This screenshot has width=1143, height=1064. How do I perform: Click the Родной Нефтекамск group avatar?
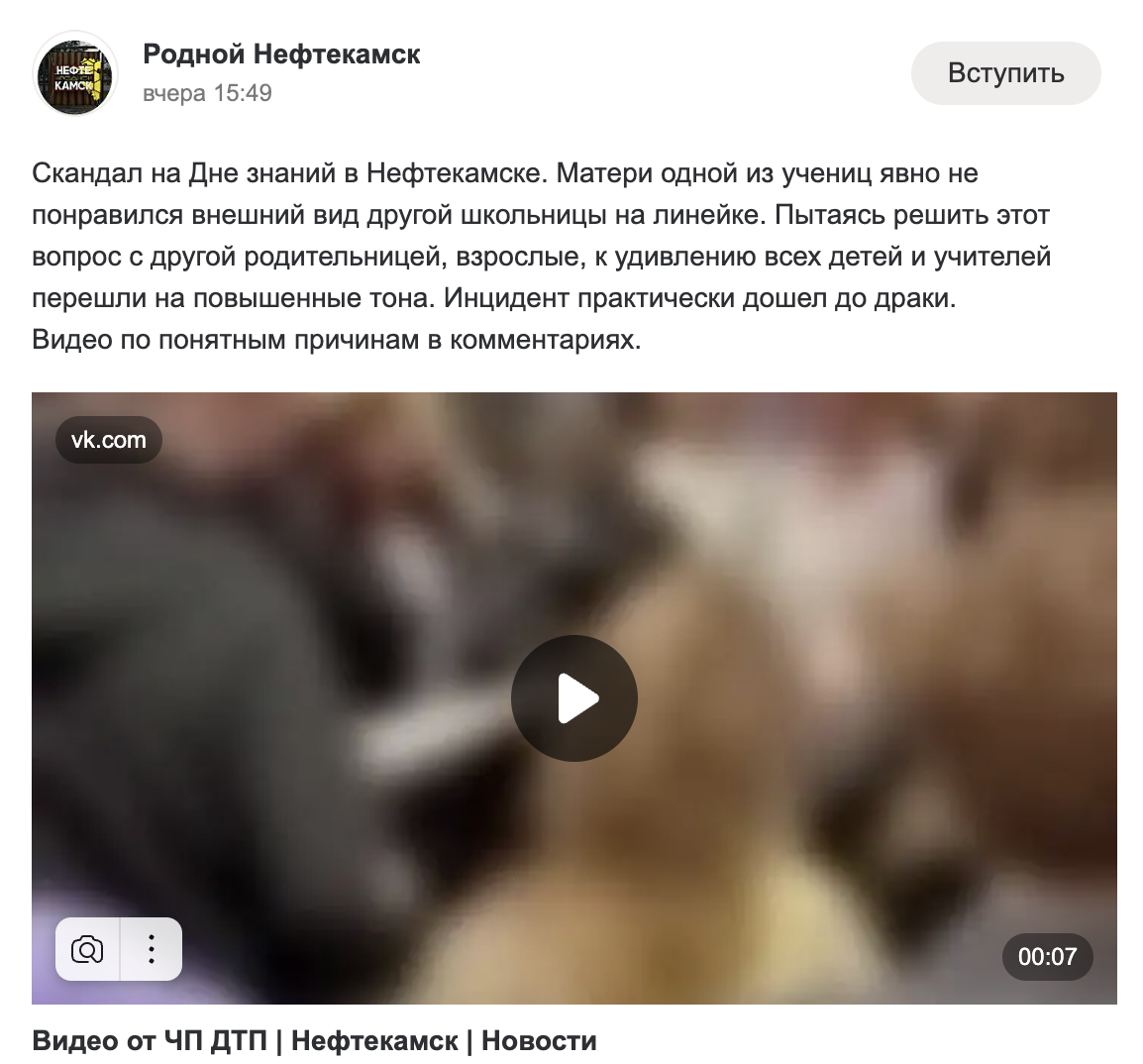tap(75, 73)
